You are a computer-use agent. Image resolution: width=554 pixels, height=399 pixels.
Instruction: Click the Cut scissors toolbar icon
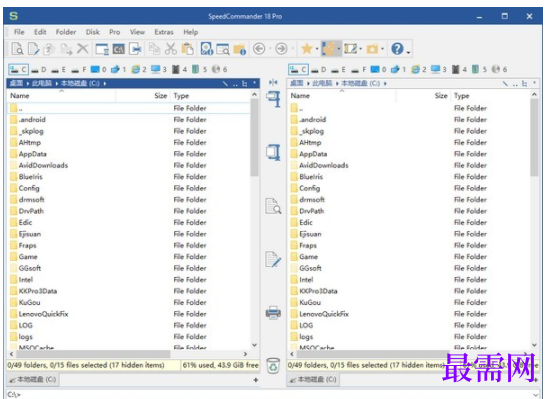(171, 49)
